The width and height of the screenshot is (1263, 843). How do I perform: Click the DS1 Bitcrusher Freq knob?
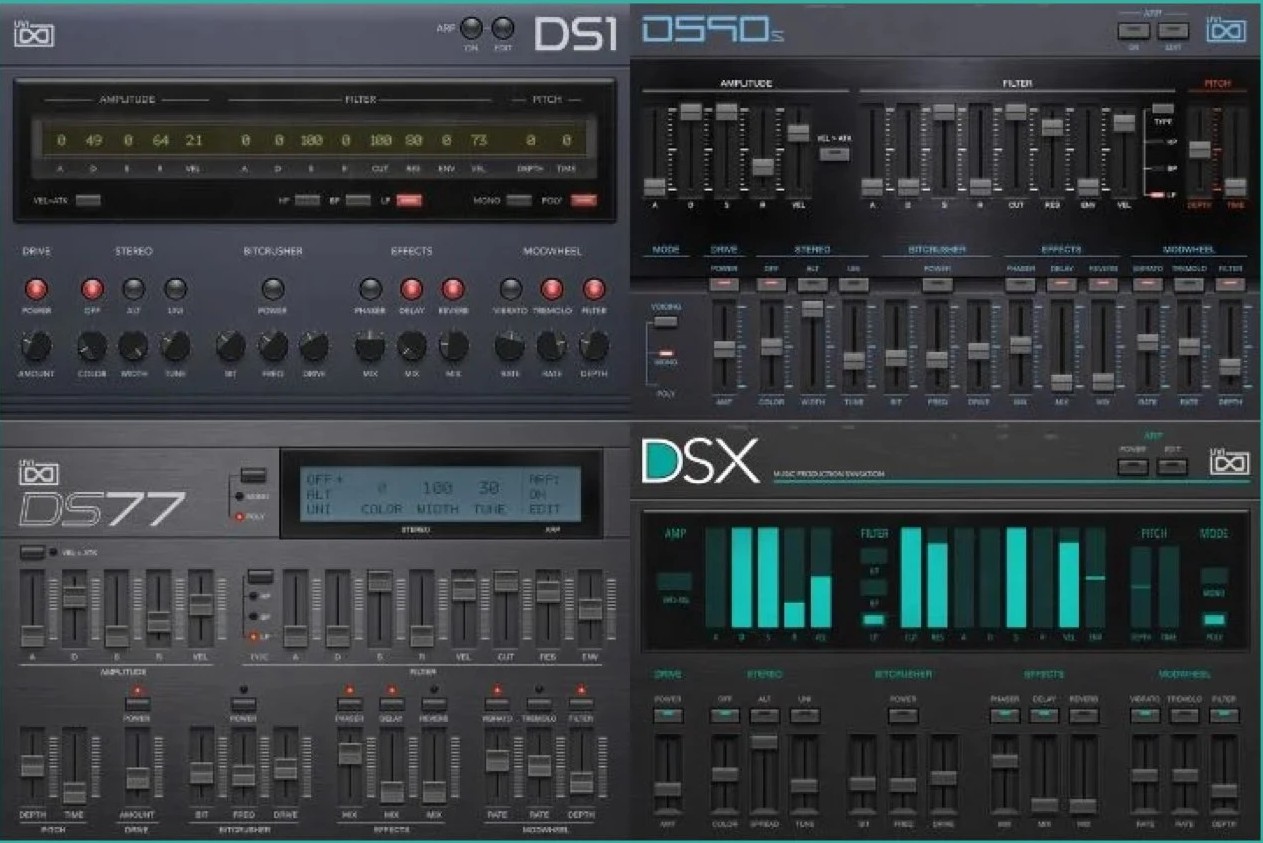point(273,346)
